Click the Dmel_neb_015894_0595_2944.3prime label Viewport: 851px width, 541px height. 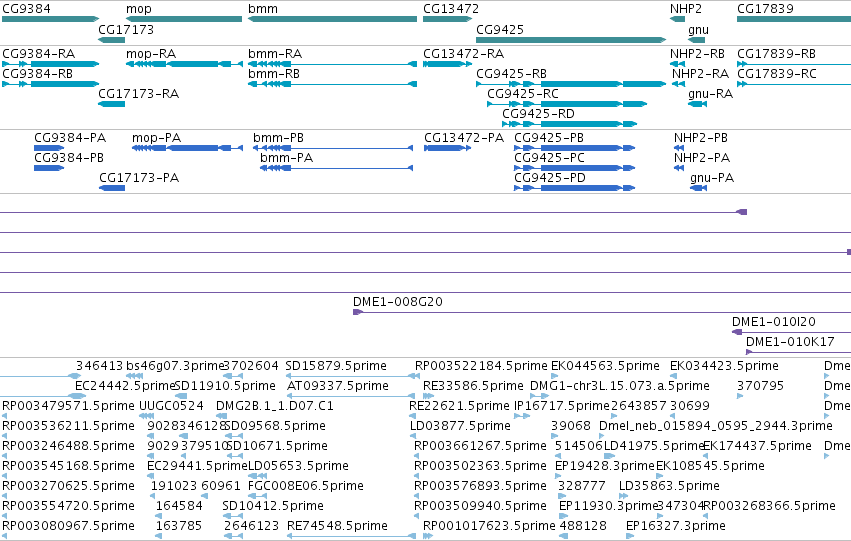[x=716, y=426]
